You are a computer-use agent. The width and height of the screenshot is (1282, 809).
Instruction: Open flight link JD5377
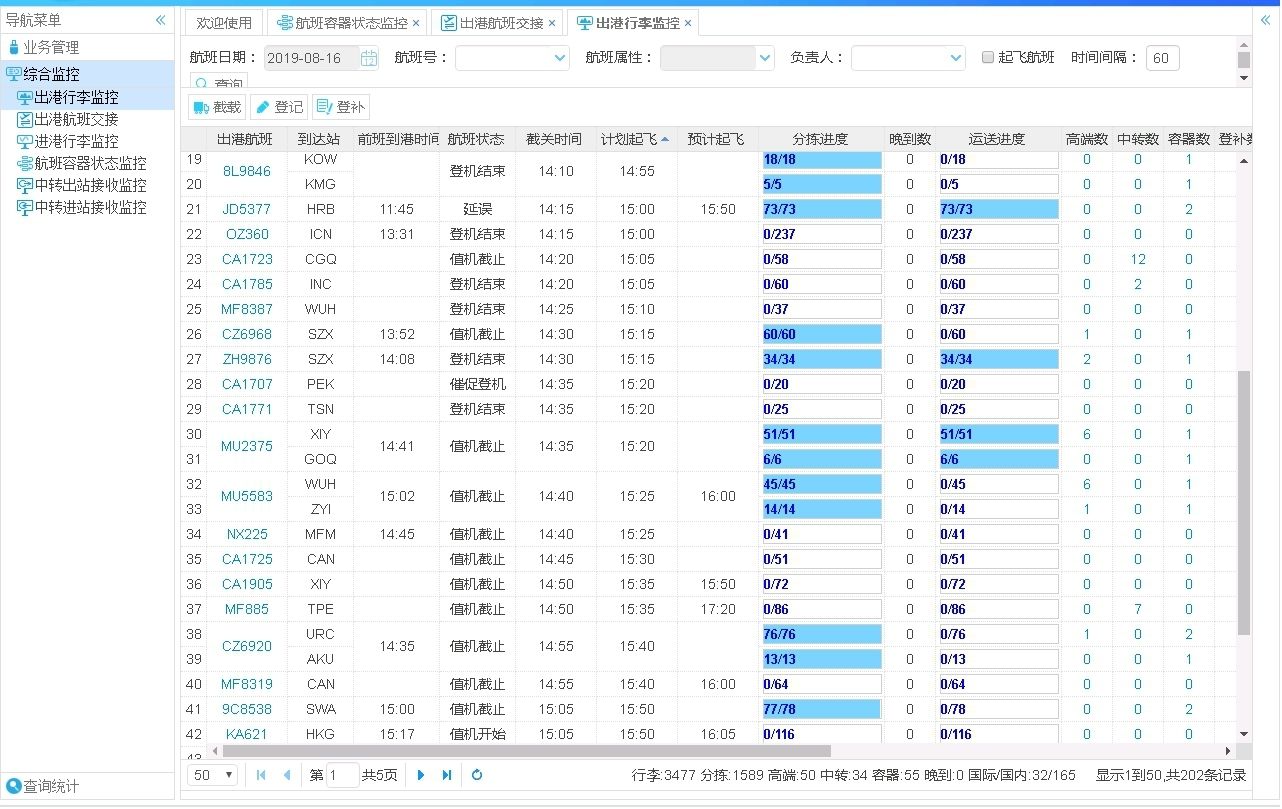[246, 209]
